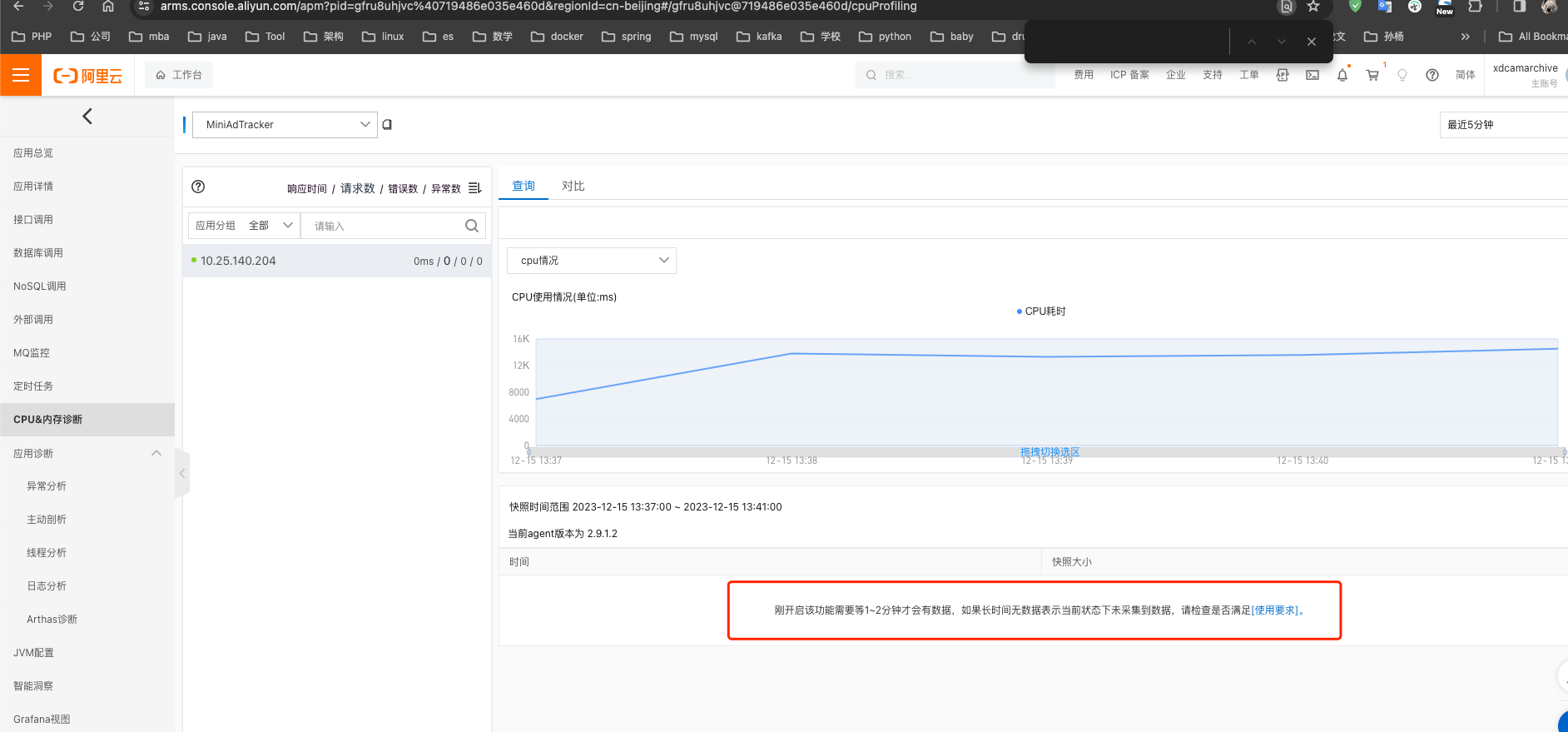Open the Google Translate extension icon

coord(1385,7)
